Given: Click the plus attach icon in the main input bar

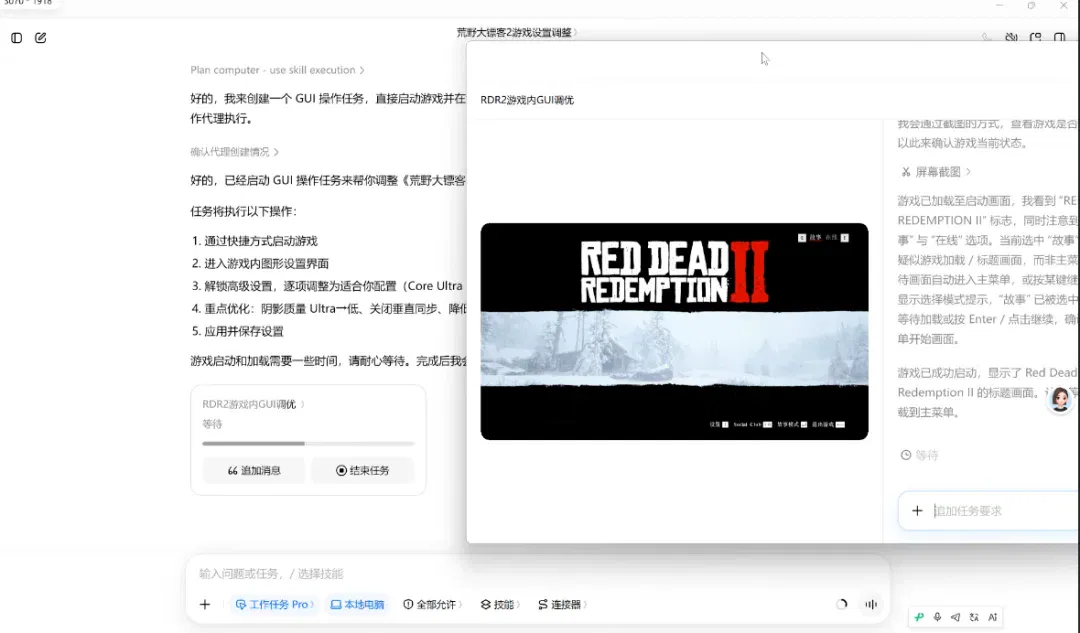Looking at the screenshot, I should [x=205, y=604].
